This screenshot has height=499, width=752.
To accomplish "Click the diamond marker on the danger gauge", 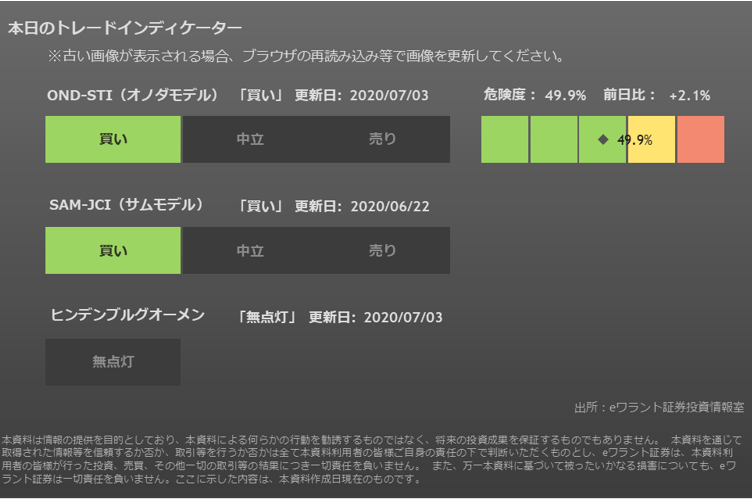I will tap(603, 140).
